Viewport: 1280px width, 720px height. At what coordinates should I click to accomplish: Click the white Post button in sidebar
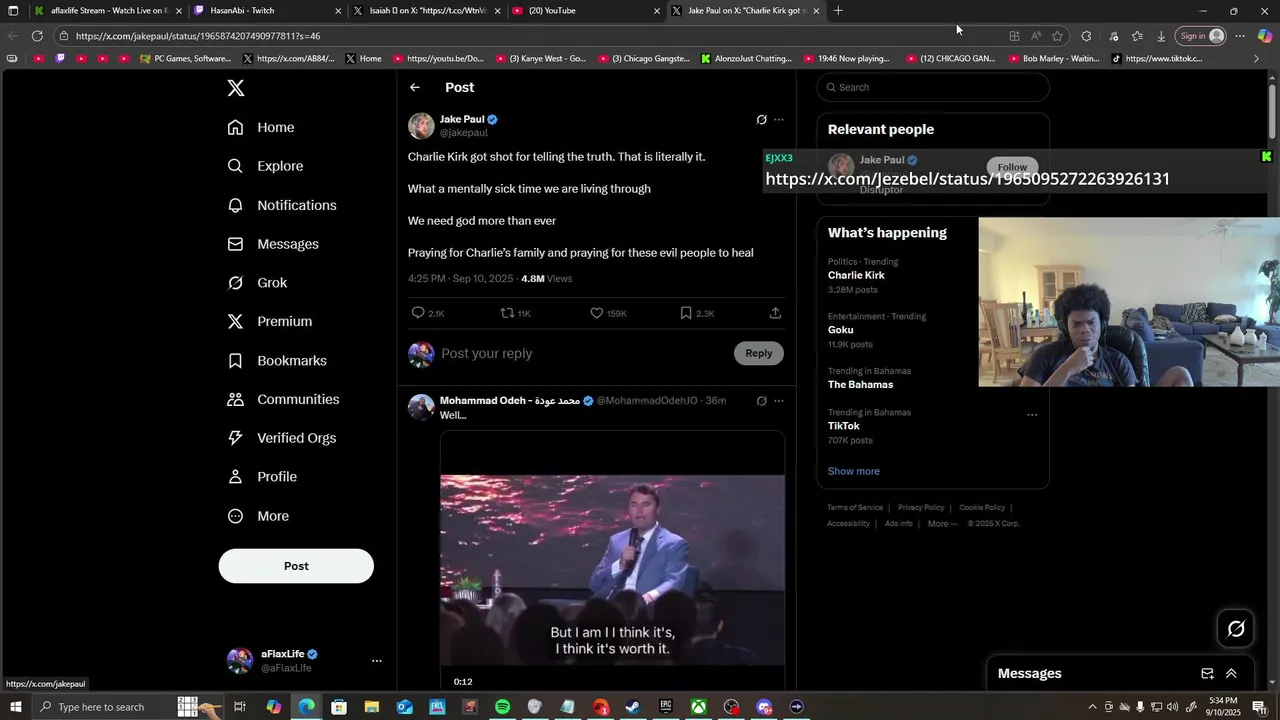click(x=296, y=566)
